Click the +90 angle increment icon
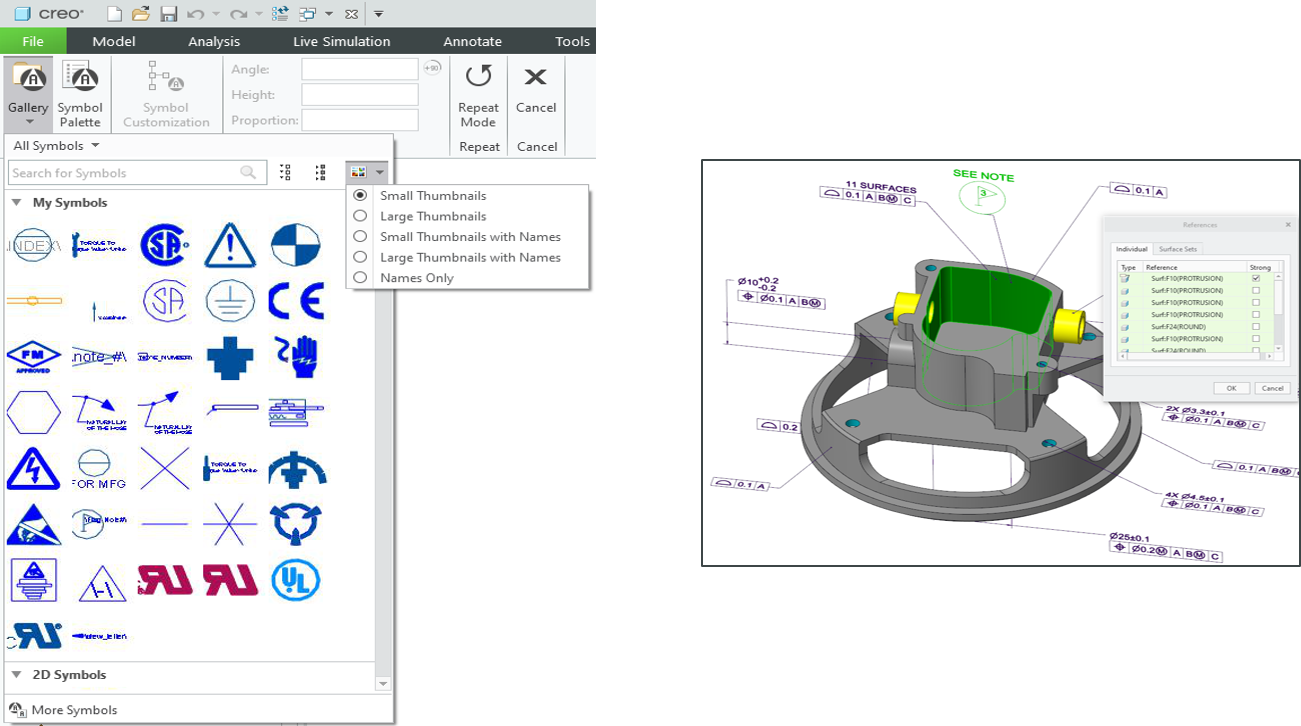Image resolution: width=1301 pixels, height=726 pixels. [432, 68]
